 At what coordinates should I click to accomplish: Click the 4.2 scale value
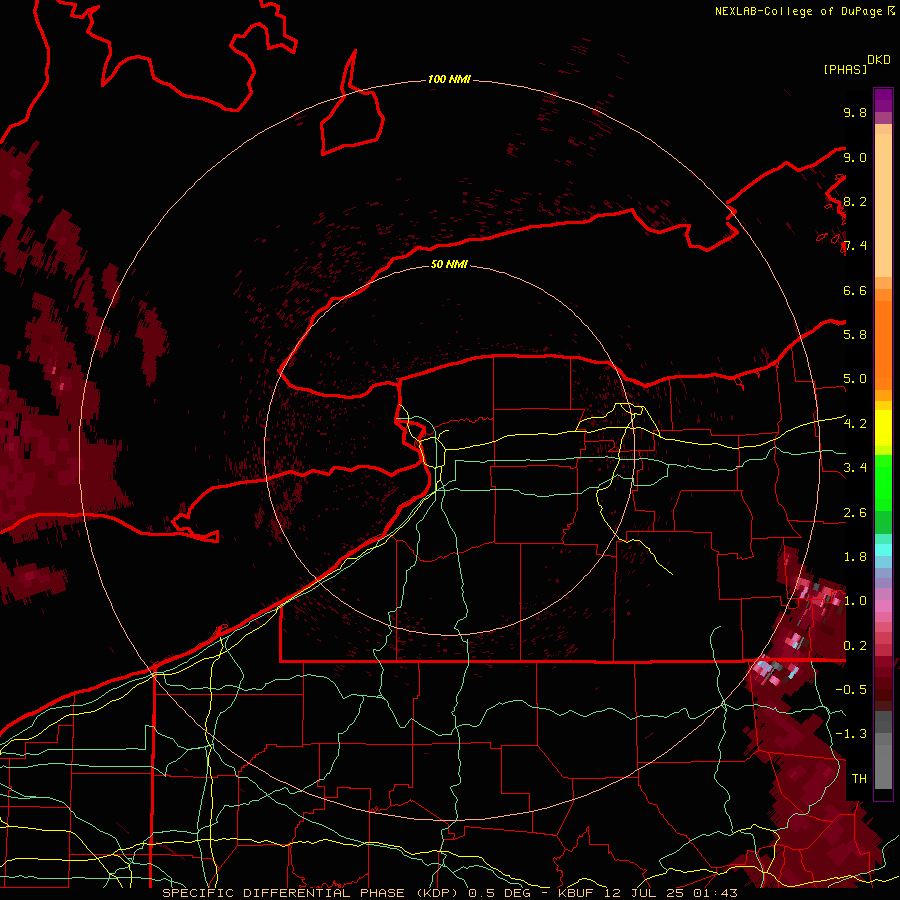point(855,424)
